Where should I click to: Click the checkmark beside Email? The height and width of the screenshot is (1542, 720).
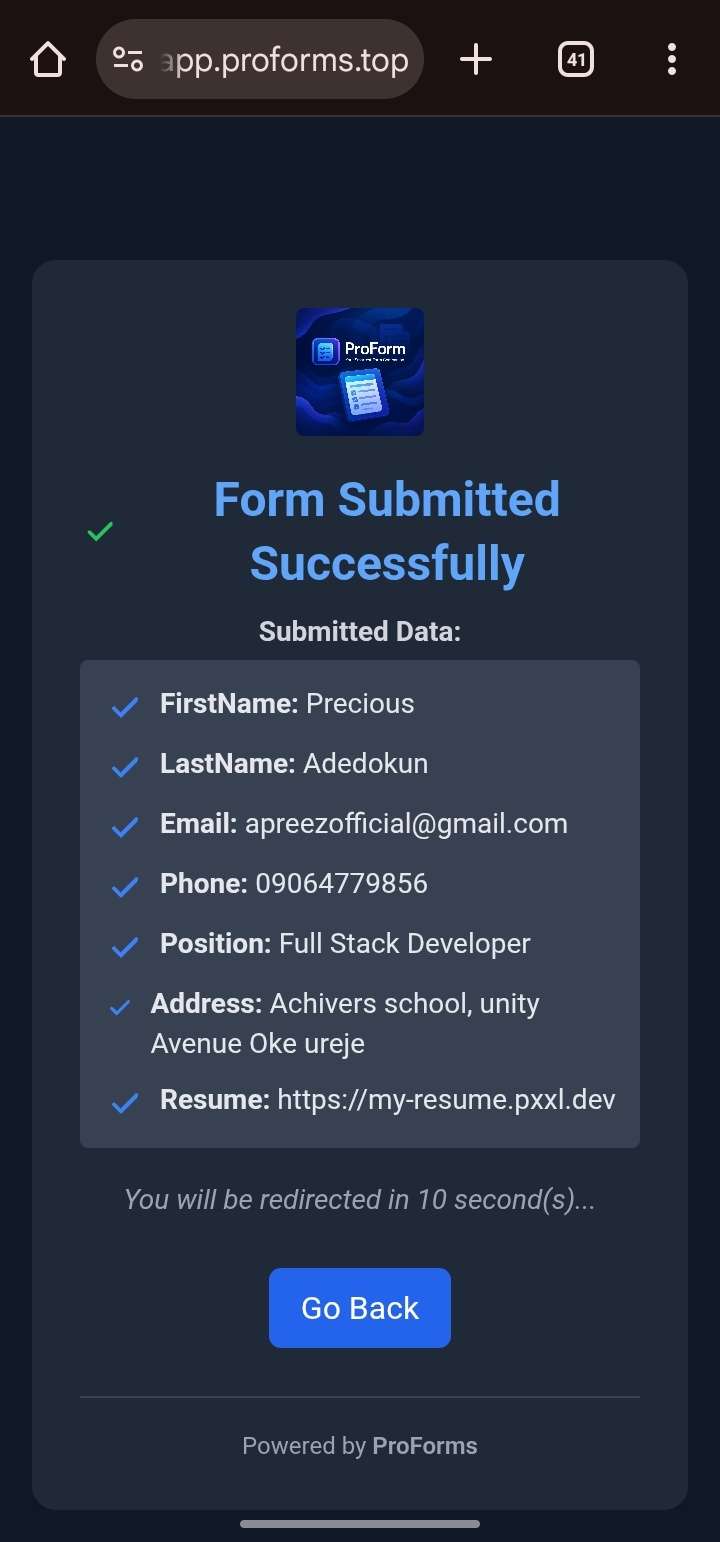point(125,827)
